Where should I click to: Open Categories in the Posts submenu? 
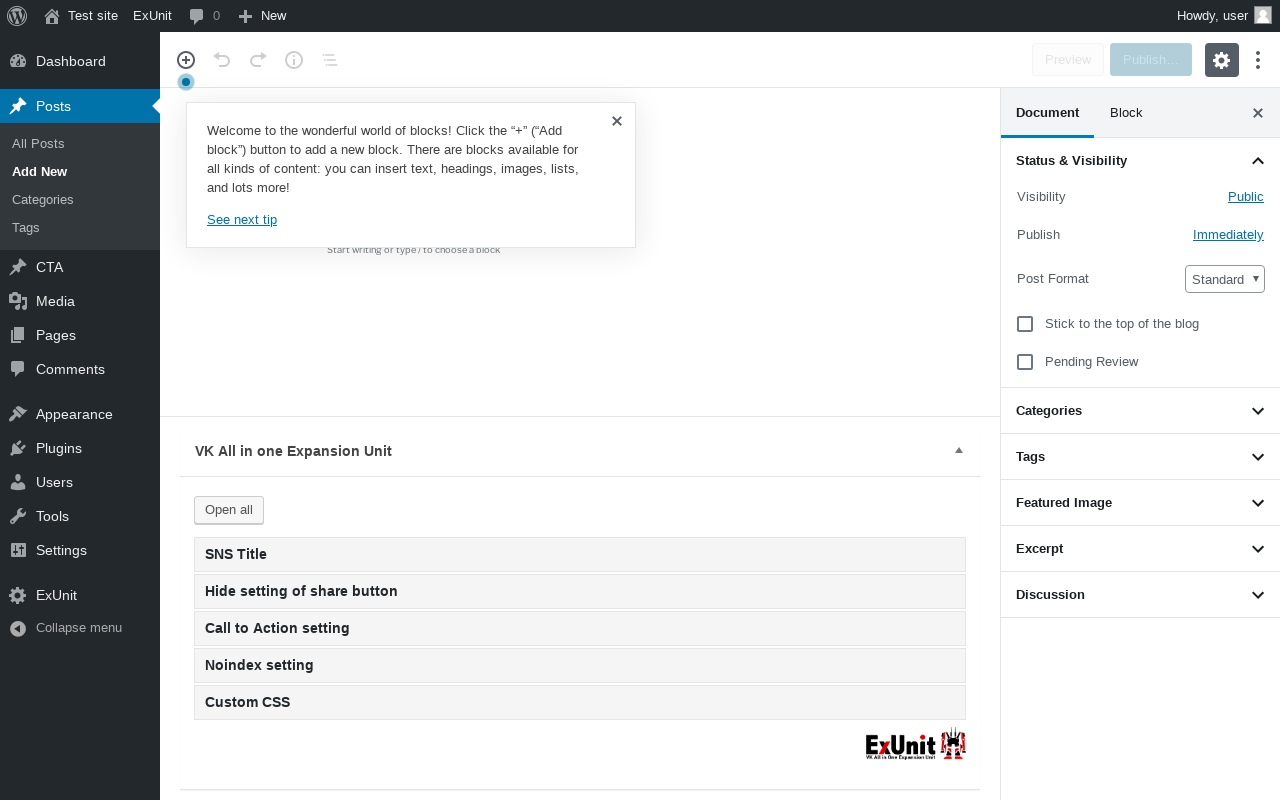pos(43,200)
